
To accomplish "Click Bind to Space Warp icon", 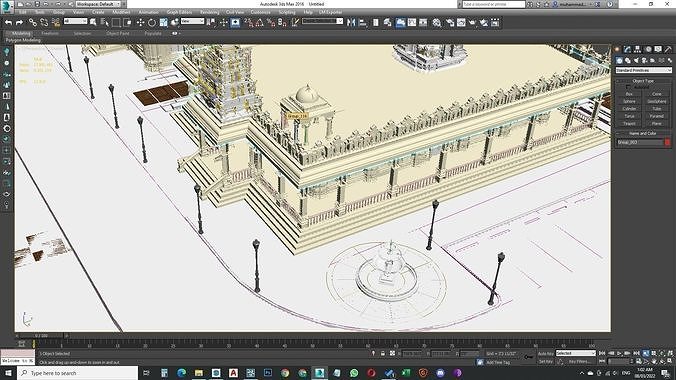I will click(x=56, y=22).
